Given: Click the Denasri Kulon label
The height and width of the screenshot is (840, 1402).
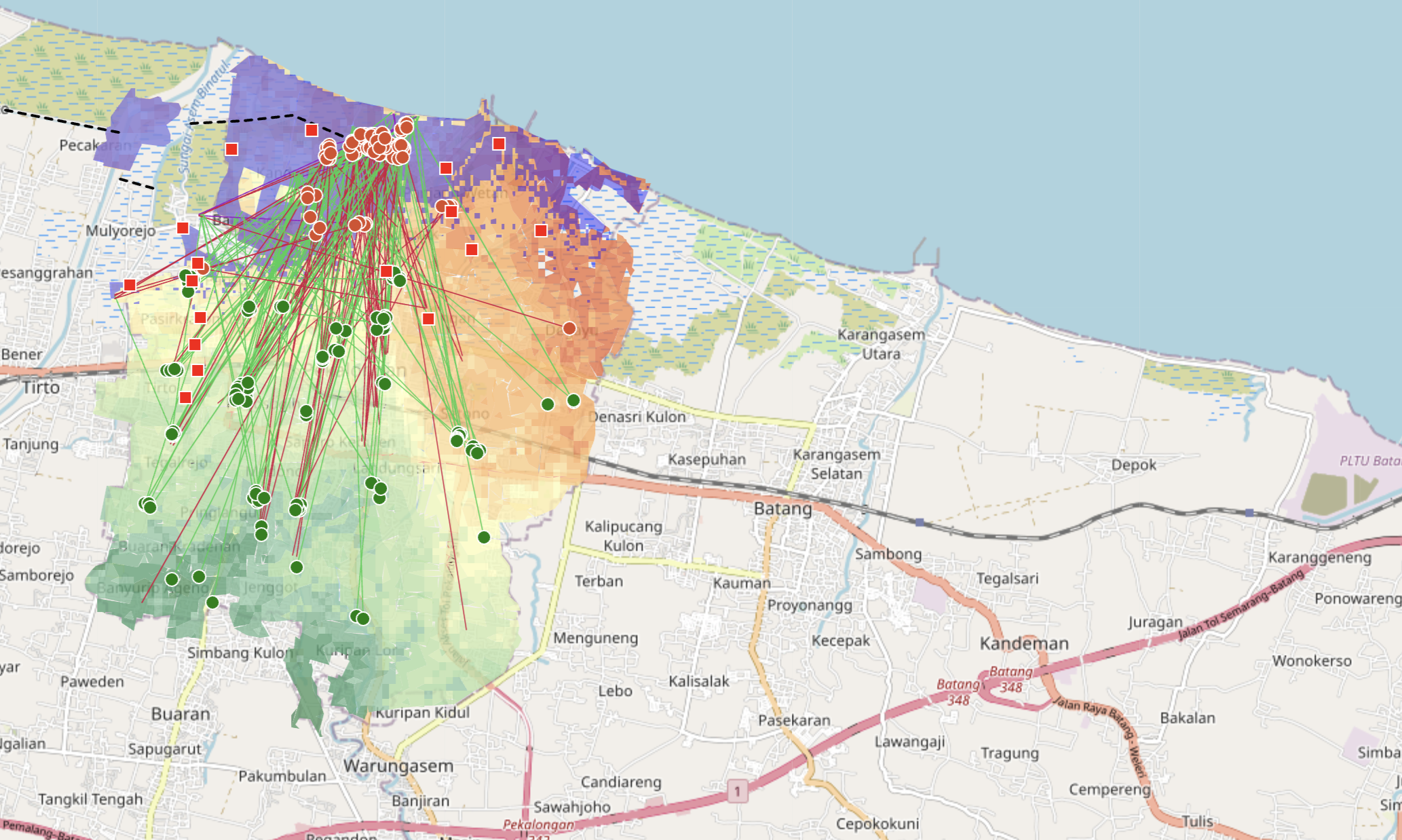Looking at the screenshot, I should 637,417.
